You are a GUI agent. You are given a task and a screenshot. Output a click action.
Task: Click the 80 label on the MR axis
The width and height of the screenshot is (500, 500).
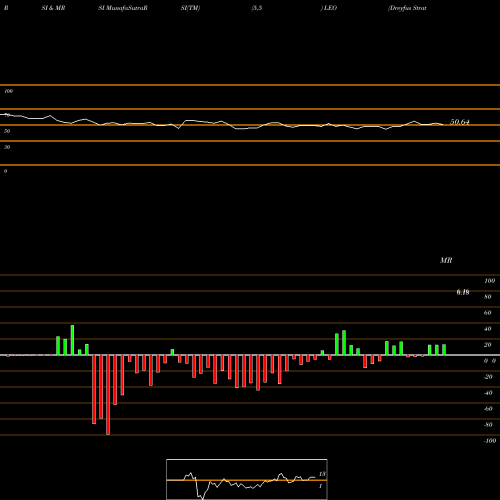tap(488, 297)
